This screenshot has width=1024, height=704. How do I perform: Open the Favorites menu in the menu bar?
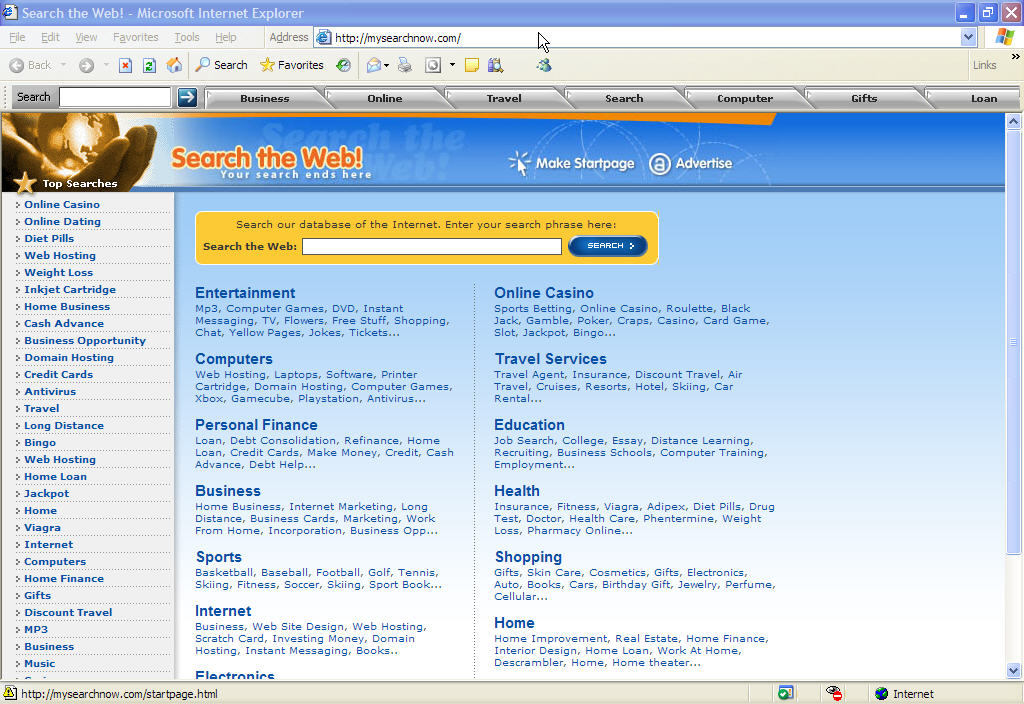(136, 37)
